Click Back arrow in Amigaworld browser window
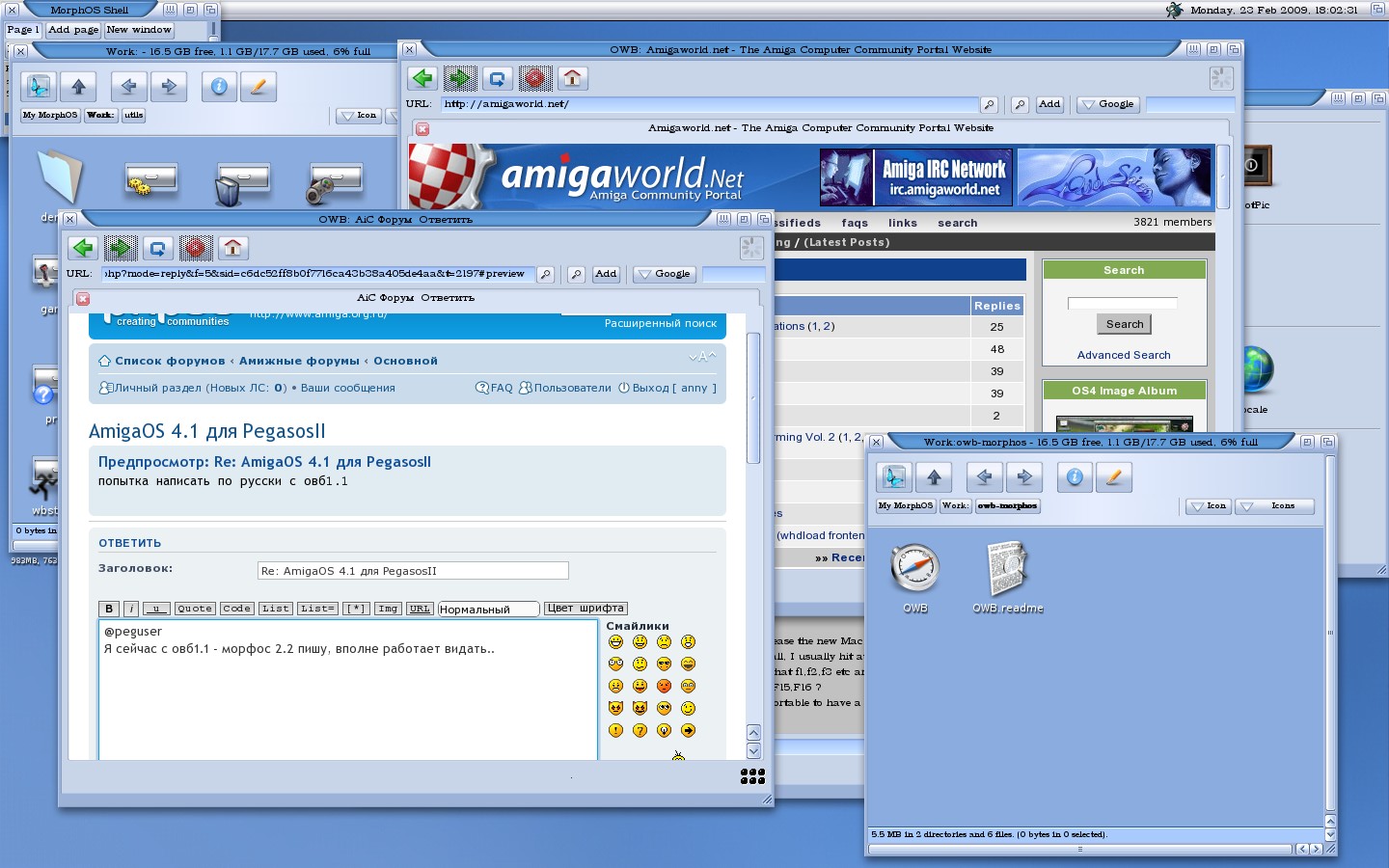 click(422, 78)
